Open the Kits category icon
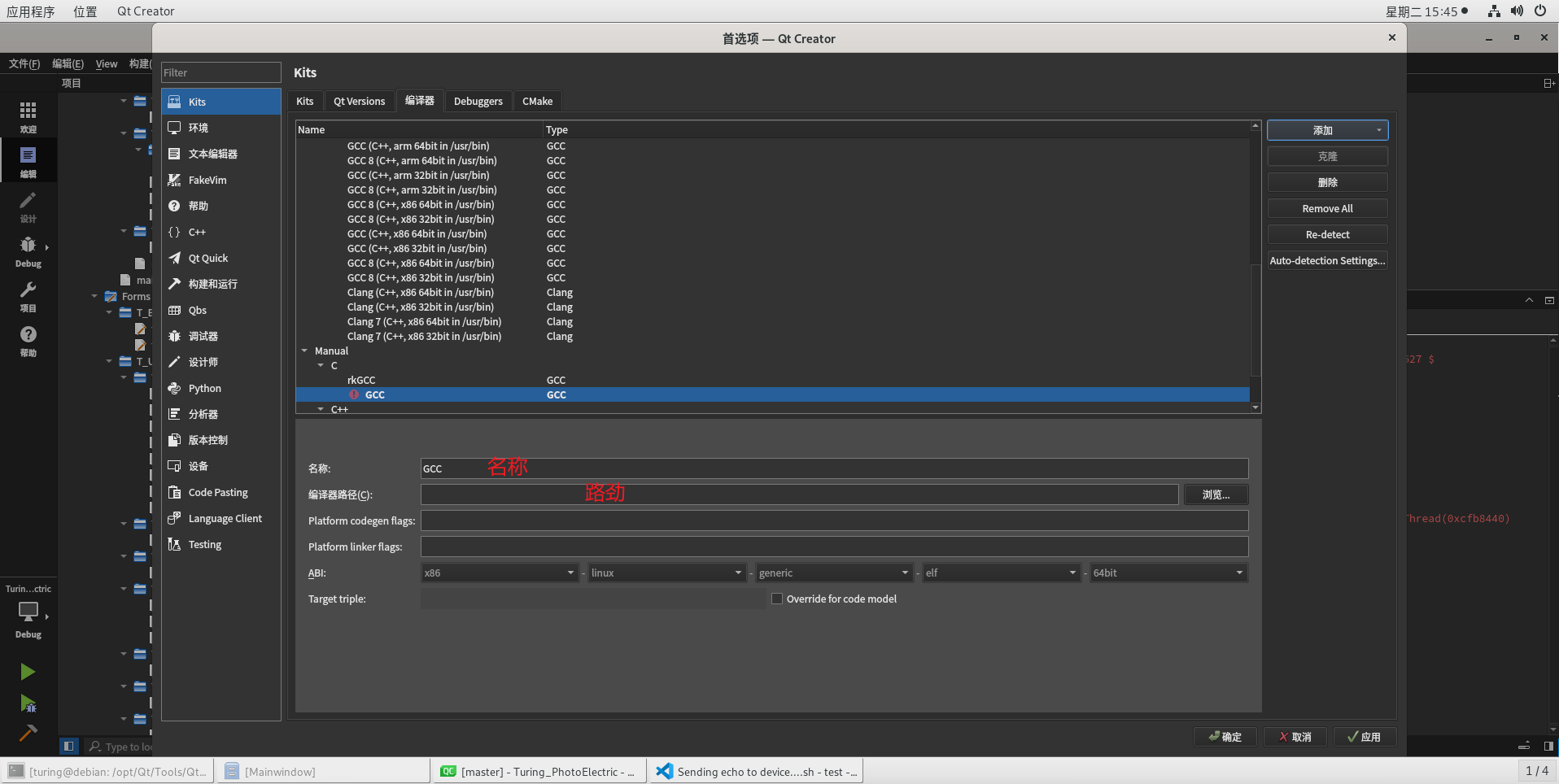The width and height of the screenshot is (1559, 784). click(x=174, y=102)
